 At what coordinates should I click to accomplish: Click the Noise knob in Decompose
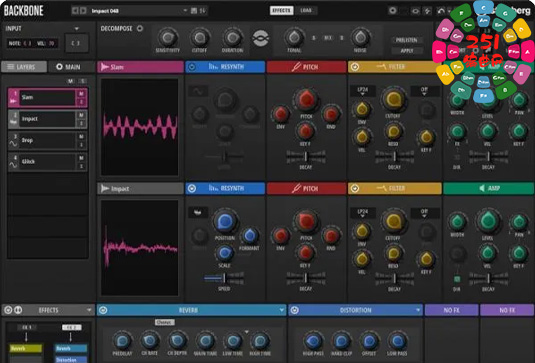360,38
